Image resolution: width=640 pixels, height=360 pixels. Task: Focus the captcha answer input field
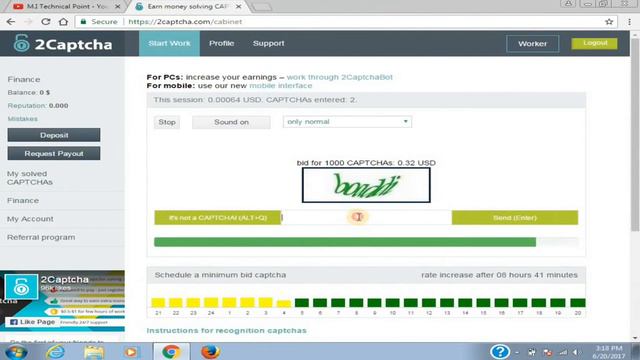[x=366, y=218]
